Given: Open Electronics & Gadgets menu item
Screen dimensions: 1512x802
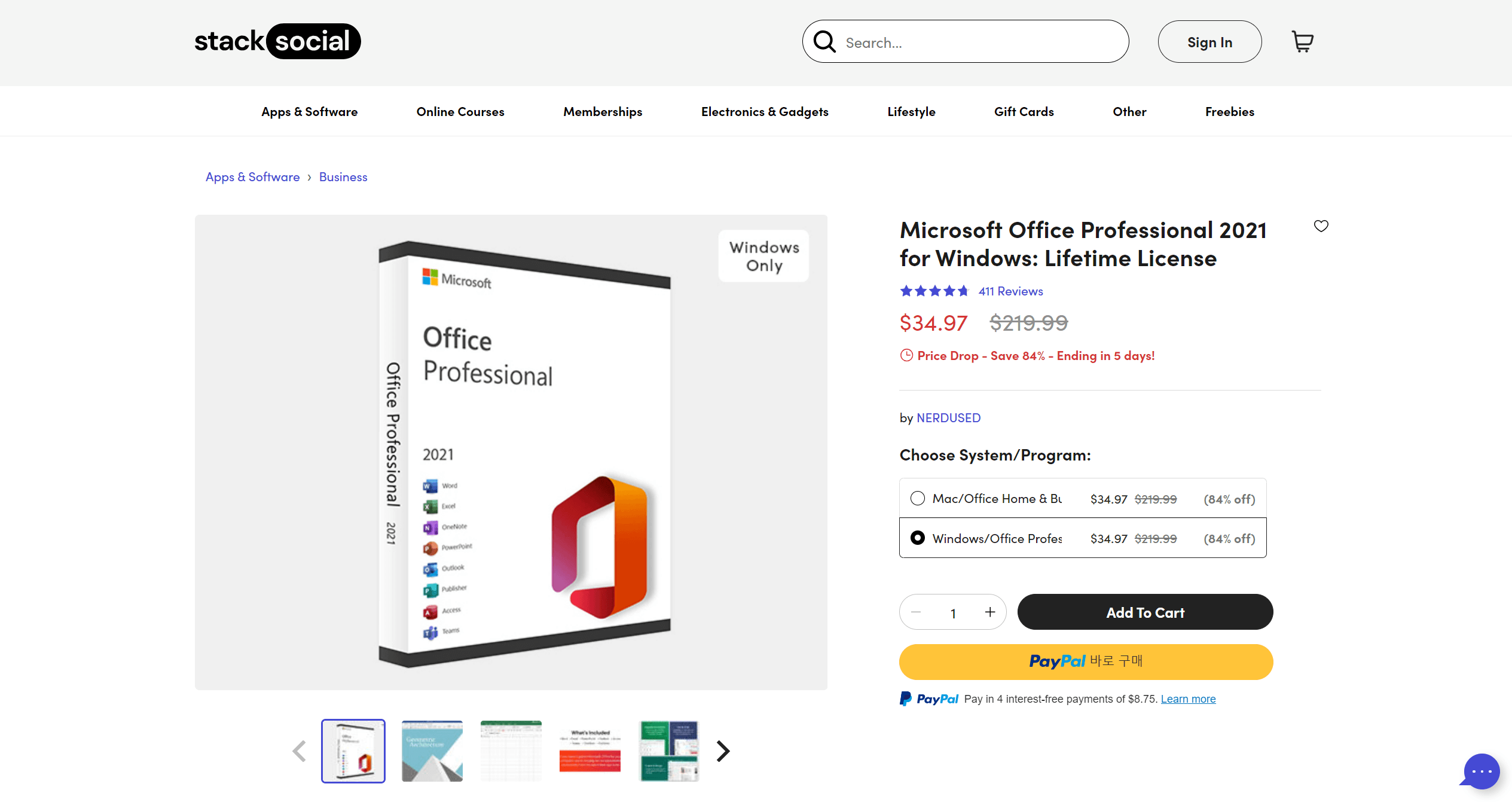Looking at the screenshot, I should click(764, 112).
